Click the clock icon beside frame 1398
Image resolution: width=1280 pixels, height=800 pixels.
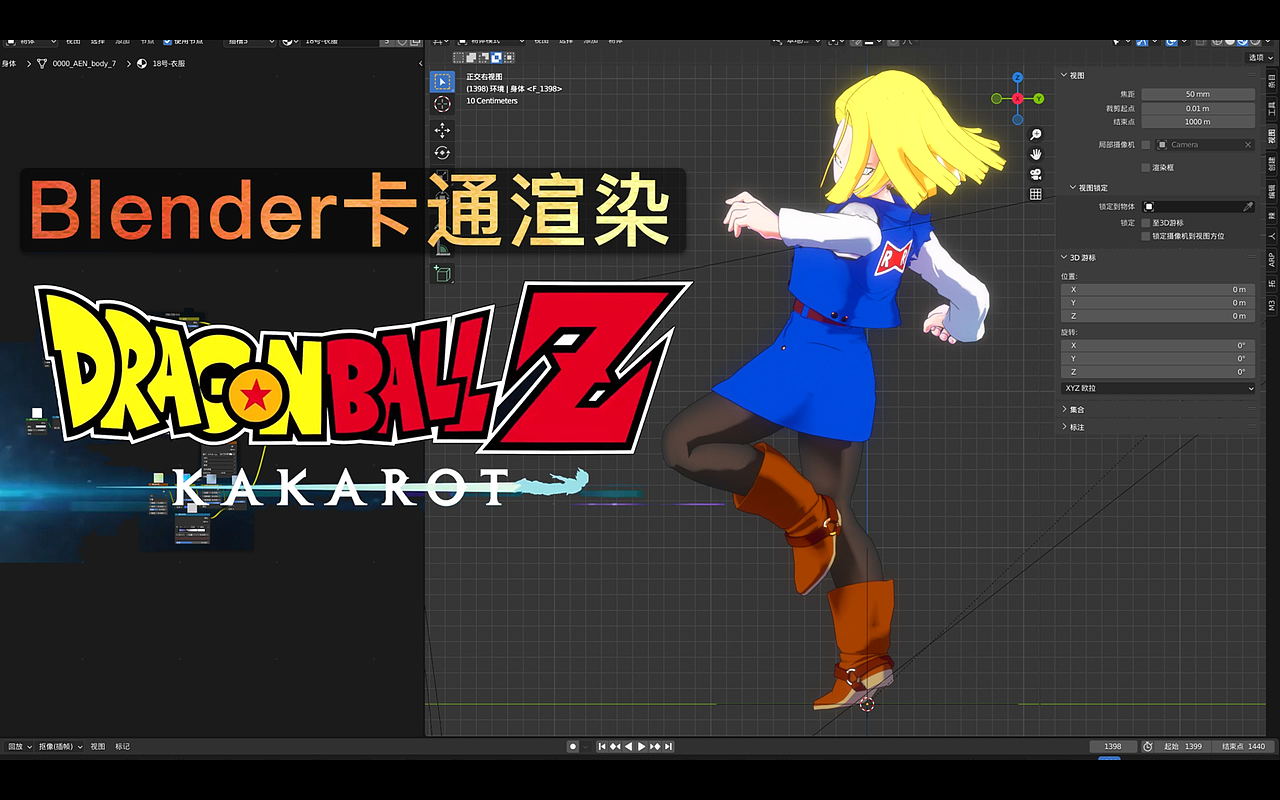(x=1148, y=746)
